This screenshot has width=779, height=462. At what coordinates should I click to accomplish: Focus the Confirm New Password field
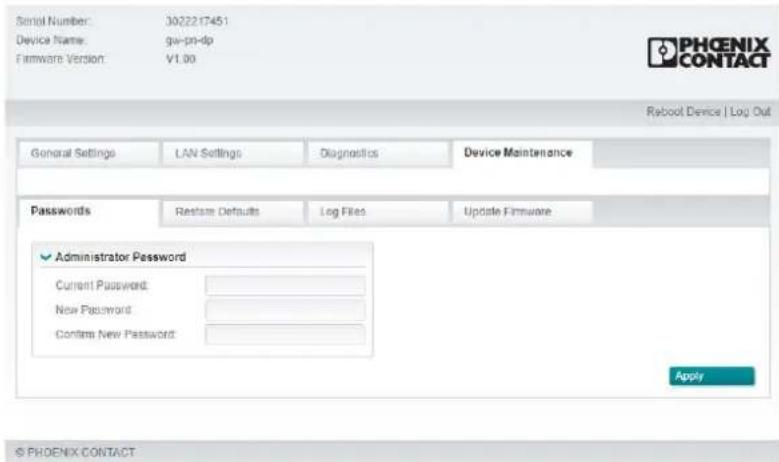[285, 334]
